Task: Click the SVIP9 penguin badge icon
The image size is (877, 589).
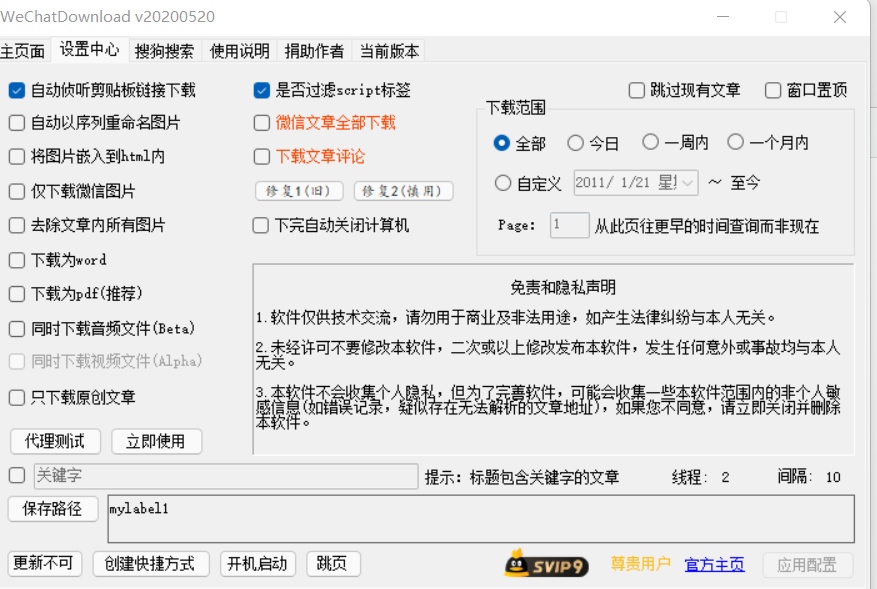Action: tap(546, 564)
